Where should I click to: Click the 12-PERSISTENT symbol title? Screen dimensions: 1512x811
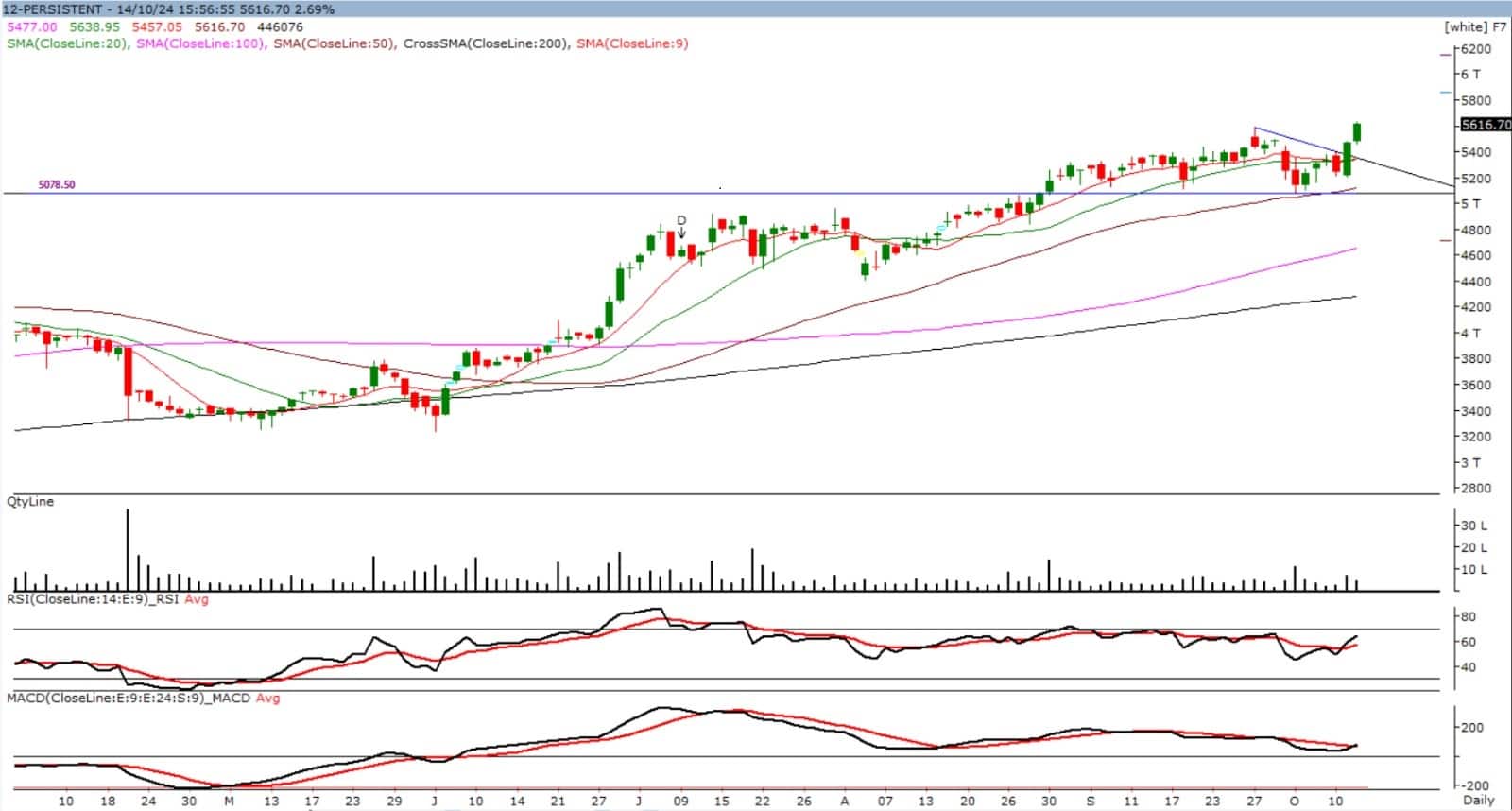52,9
